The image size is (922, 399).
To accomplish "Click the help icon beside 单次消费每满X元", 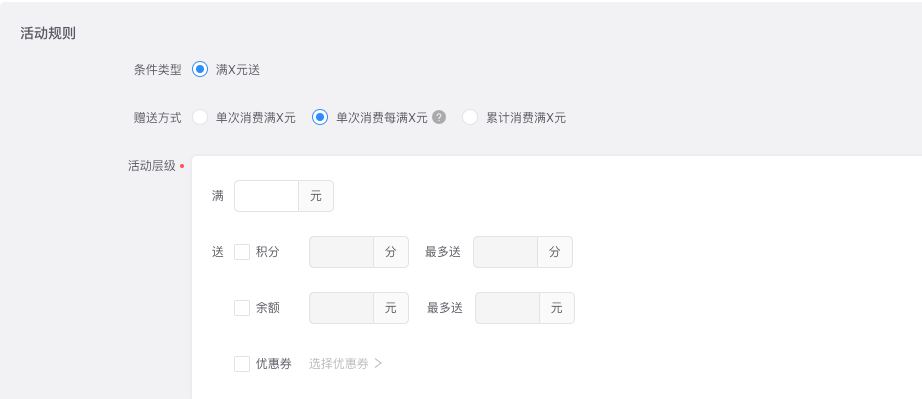I will coord(439,118).
